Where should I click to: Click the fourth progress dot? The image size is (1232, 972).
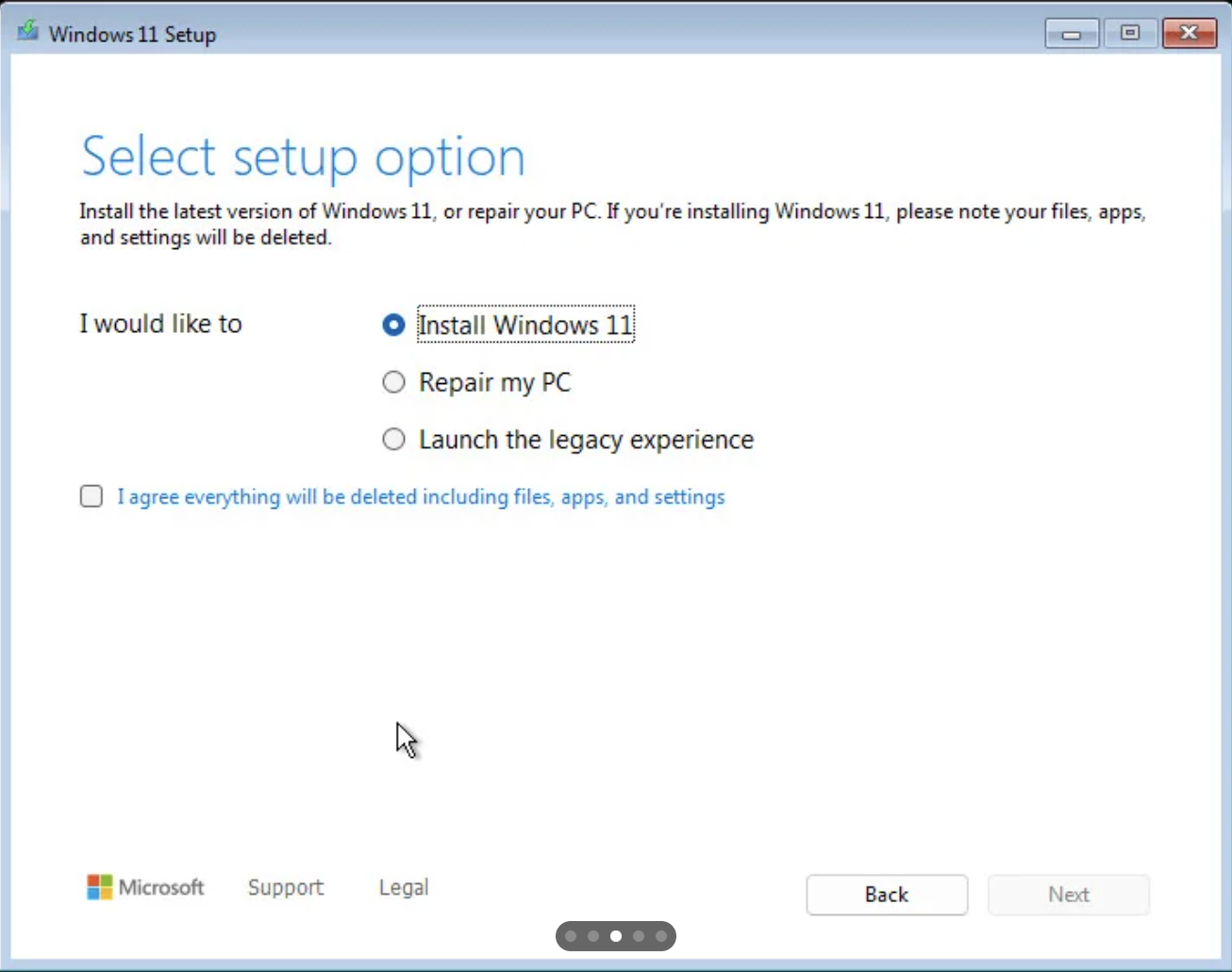[639, 936]
